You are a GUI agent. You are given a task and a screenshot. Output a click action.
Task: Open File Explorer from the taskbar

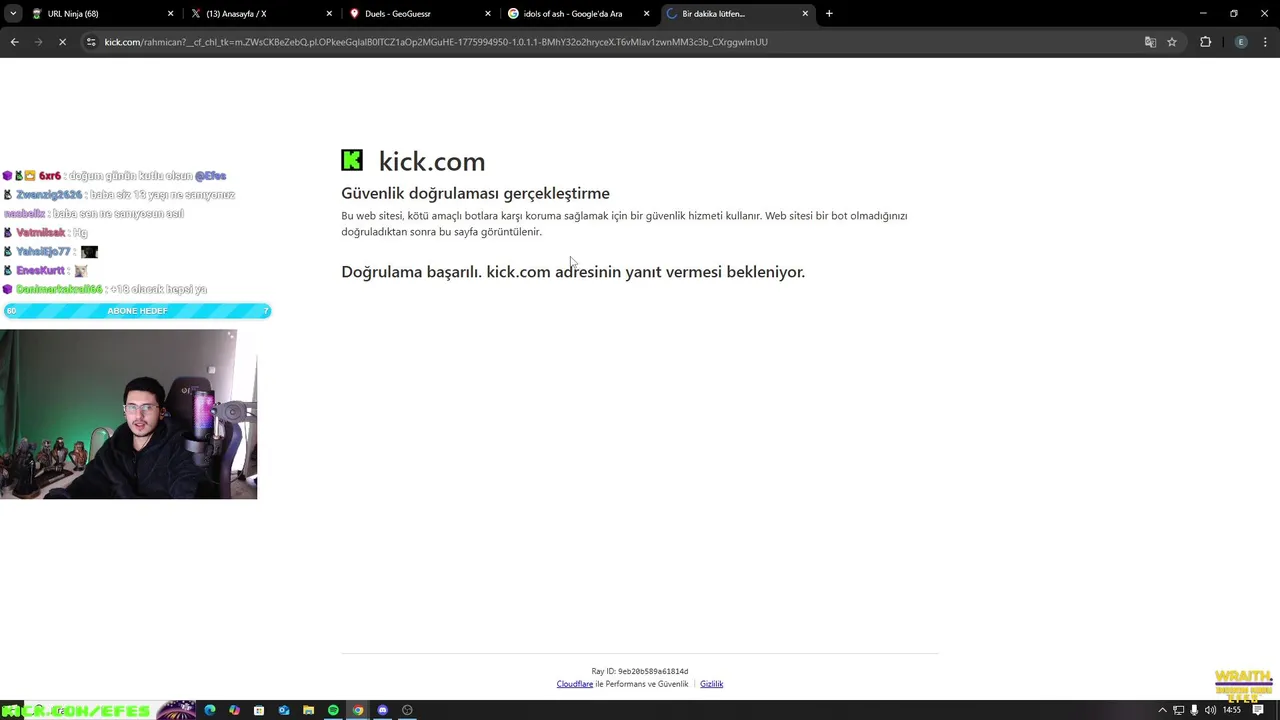(308, 710)
